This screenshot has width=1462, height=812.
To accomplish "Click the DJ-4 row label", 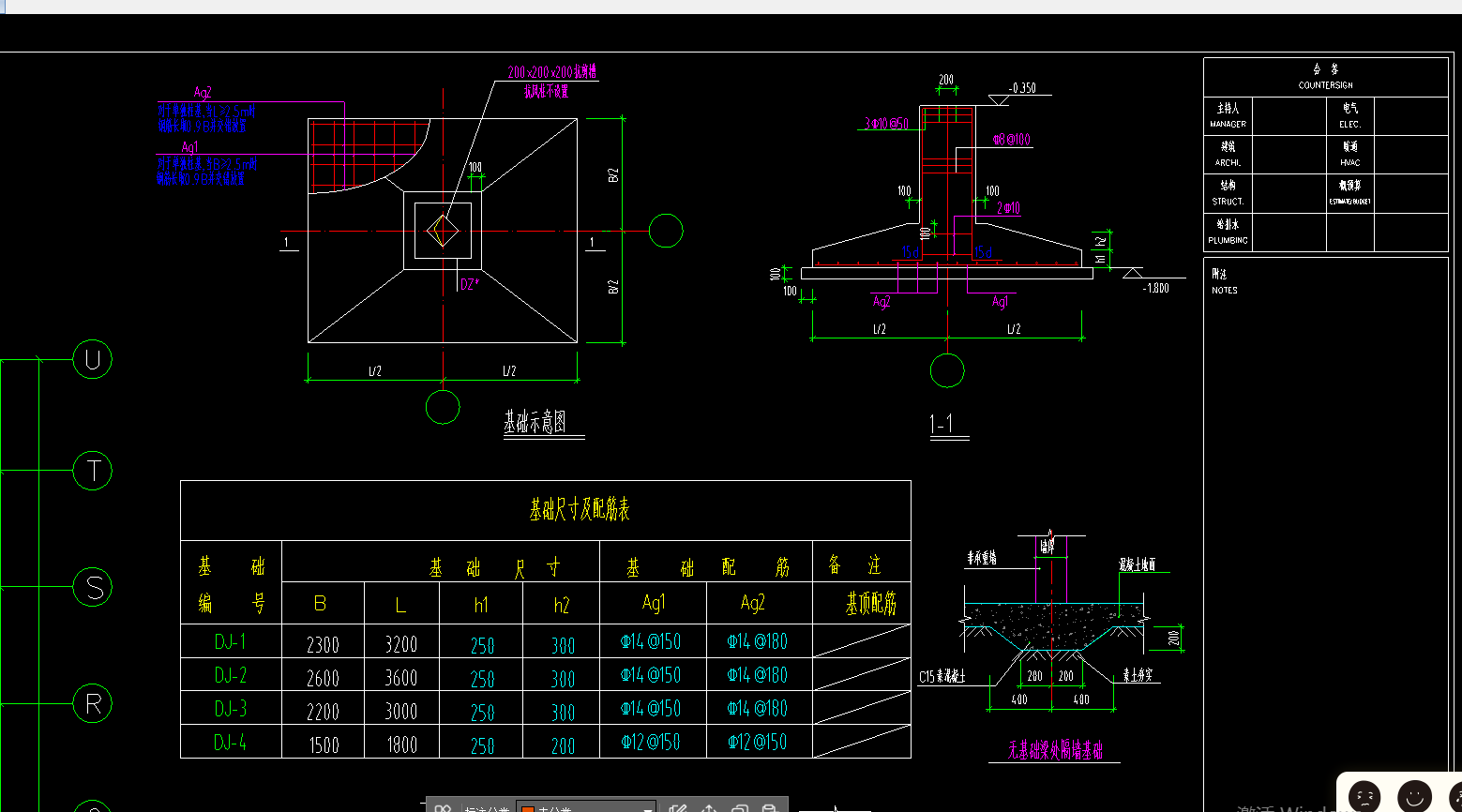I will pos(230,743).
